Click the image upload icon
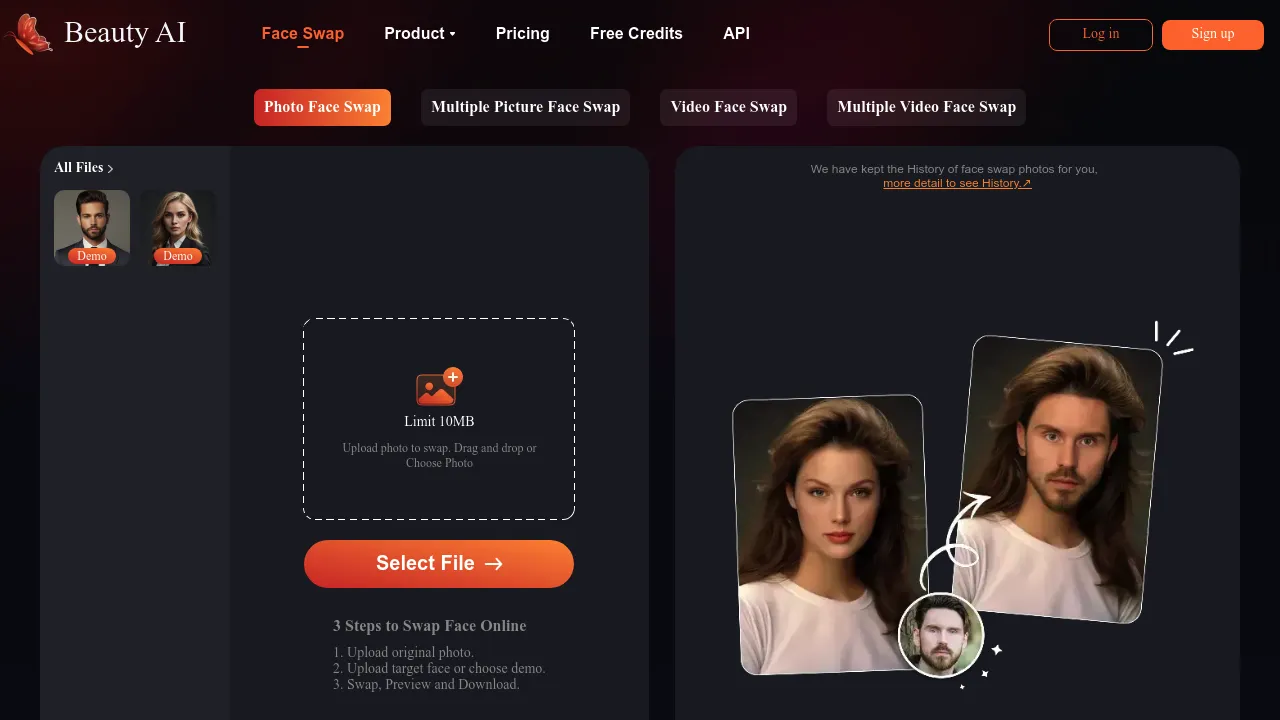The width and height of the screenshot is (1280, 720). point(438,388)
